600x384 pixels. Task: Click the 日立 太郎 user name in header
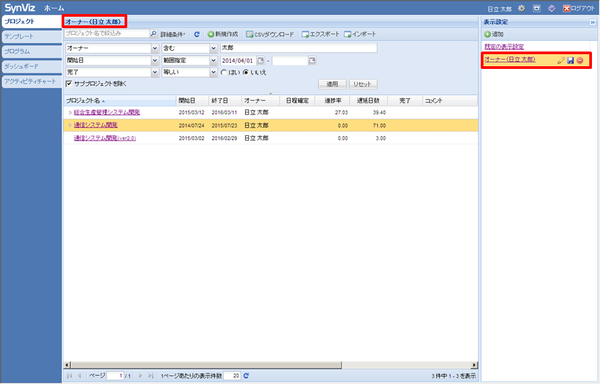point(499,9)
